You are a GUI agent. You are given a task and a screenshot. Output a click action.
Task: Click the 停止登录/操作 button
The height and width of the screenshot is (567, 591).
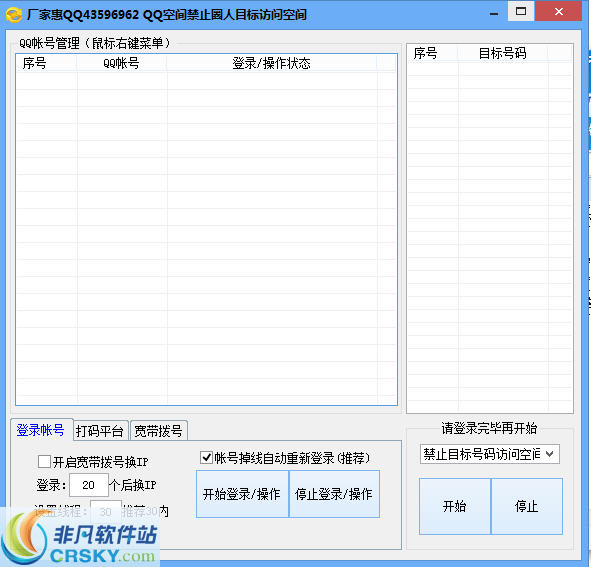pyautogui.click(x=334, y=494)
